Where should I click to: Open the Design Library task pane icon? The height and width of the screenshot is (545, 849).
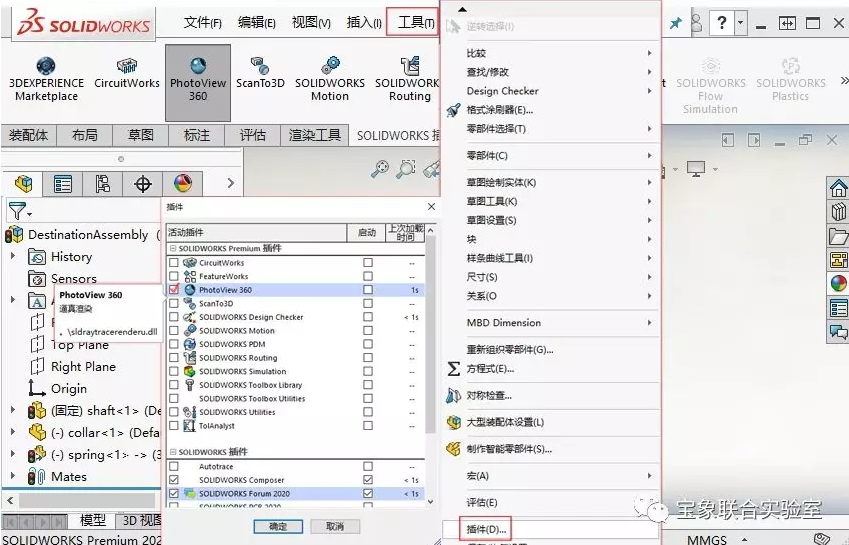click(x=838, y=212)
